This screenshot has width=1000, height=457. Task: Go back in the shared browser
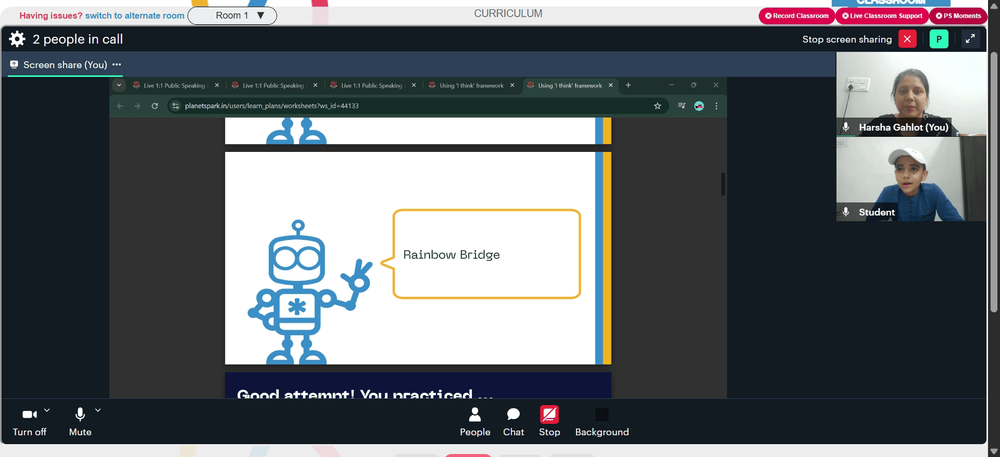[x=120, y=106]
